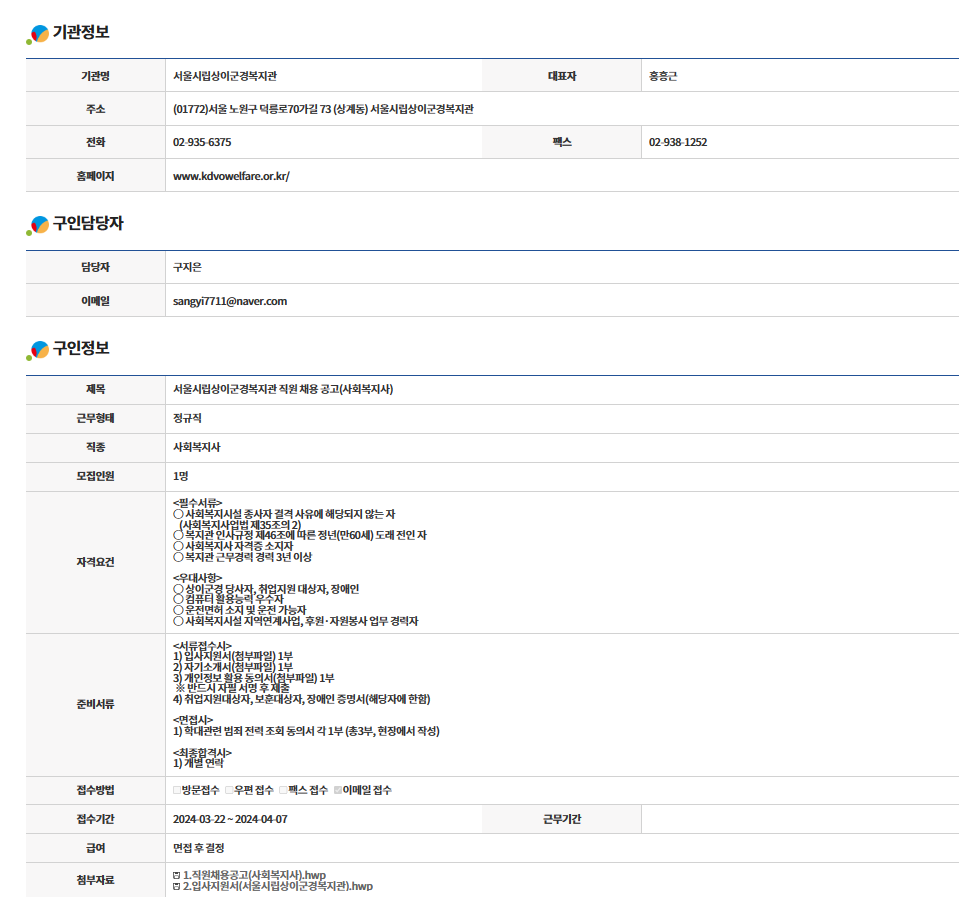Click the 근무기간 label cell

click(562, 820)
